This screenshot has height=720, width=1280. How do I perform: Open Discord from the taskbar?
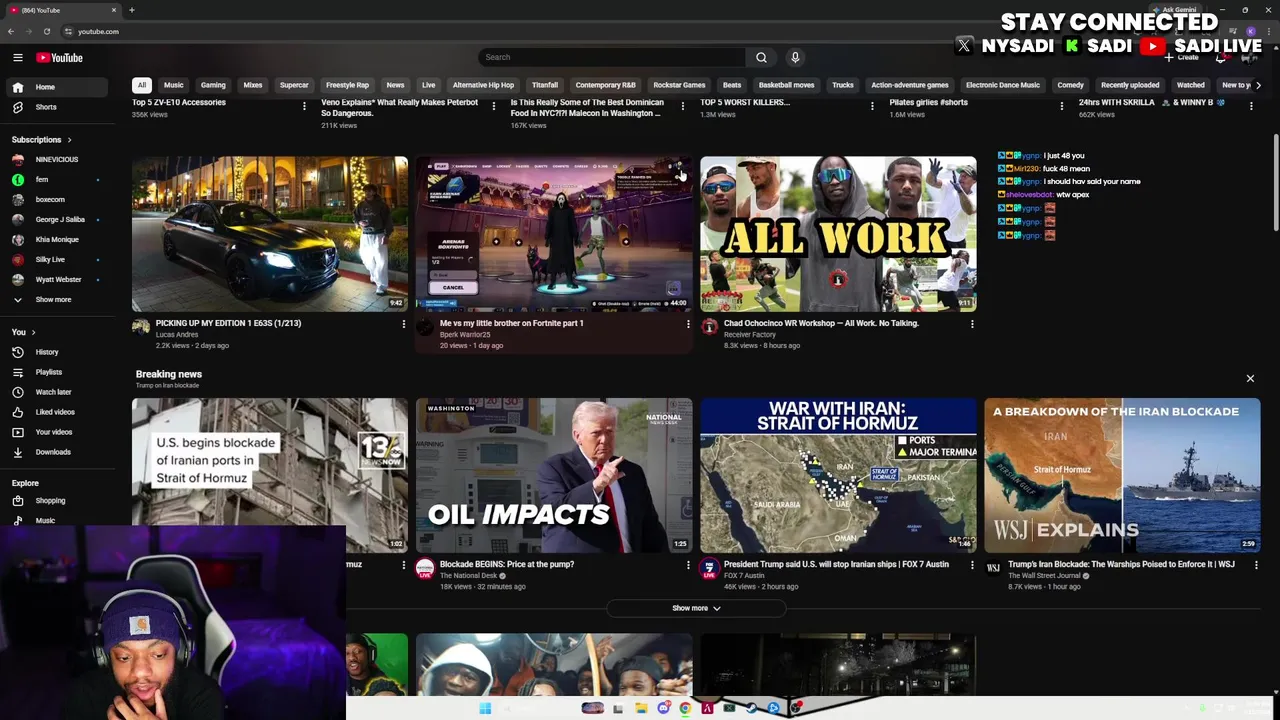coord(663,708)
